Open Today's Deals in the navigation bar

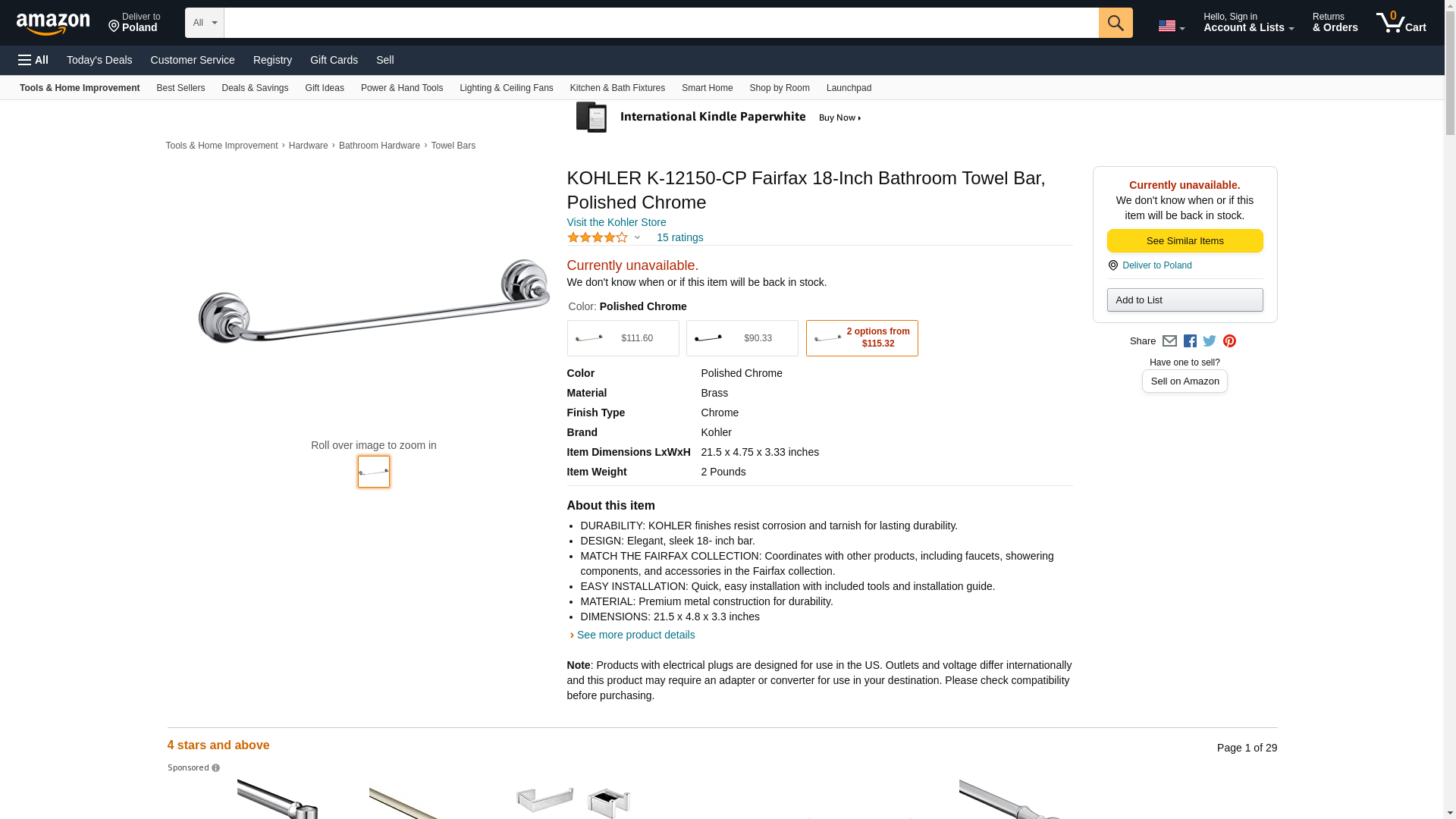pyautogui.click(x=99, y=60)
